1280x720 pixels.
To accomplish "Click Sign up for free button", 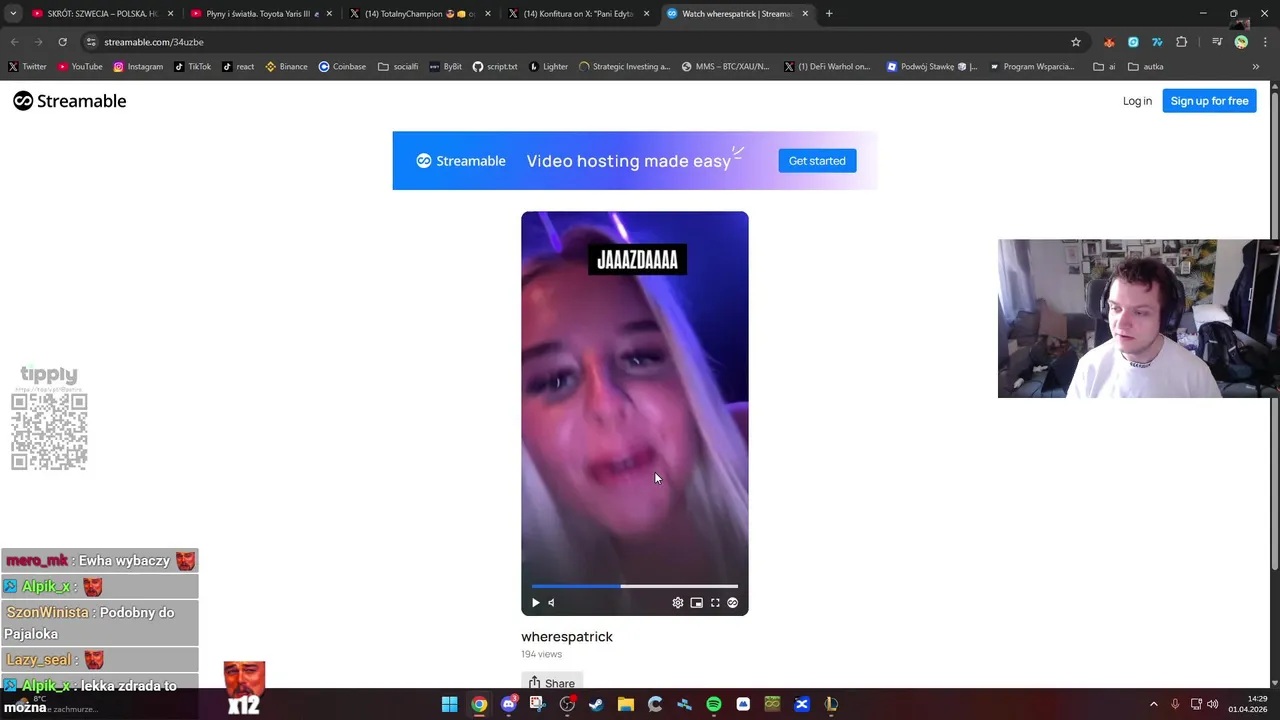I will 1209,101.
